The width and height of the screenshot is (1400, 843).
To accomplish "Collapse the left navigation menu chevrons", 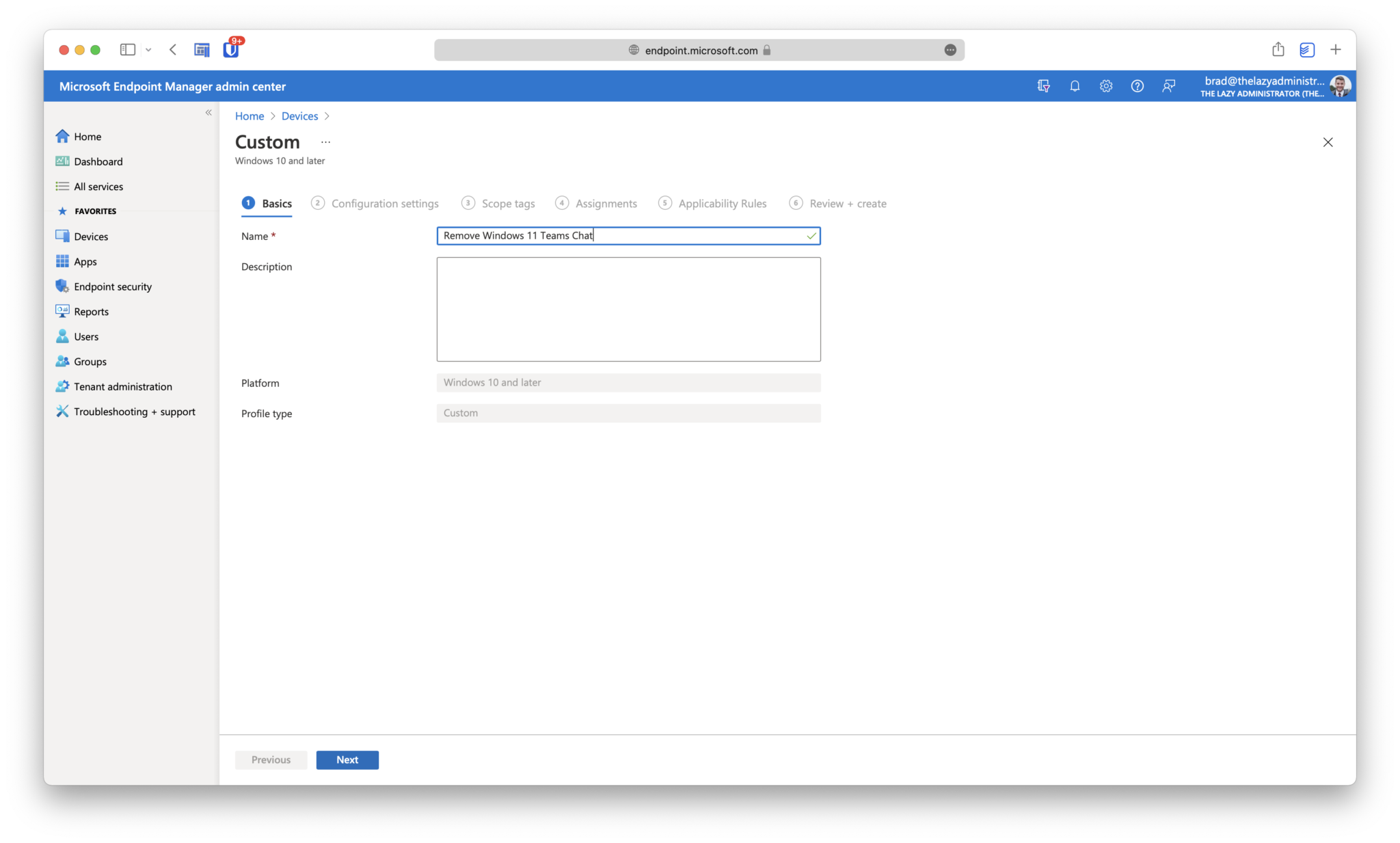I will (x=208, y=112).
